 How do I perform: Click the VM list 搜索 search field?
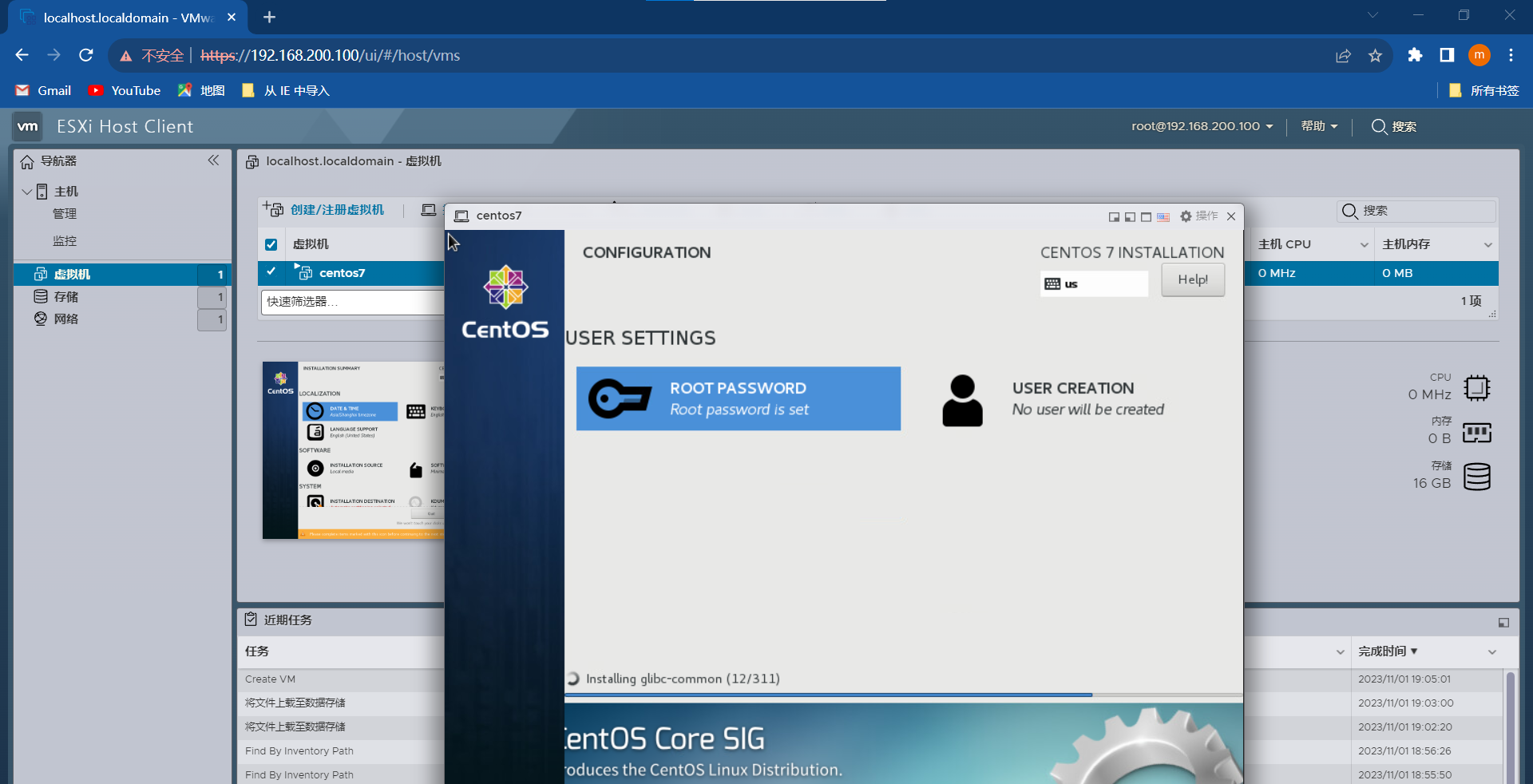(1416, 211)
